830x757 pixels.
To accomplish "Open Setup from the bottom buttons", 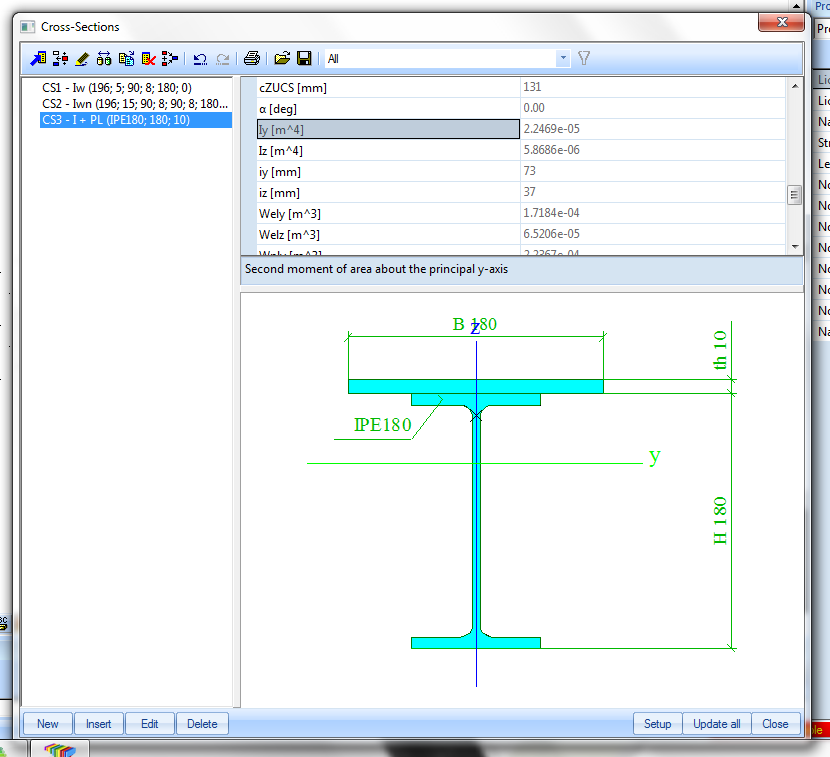I will click(x=657, y=724).
